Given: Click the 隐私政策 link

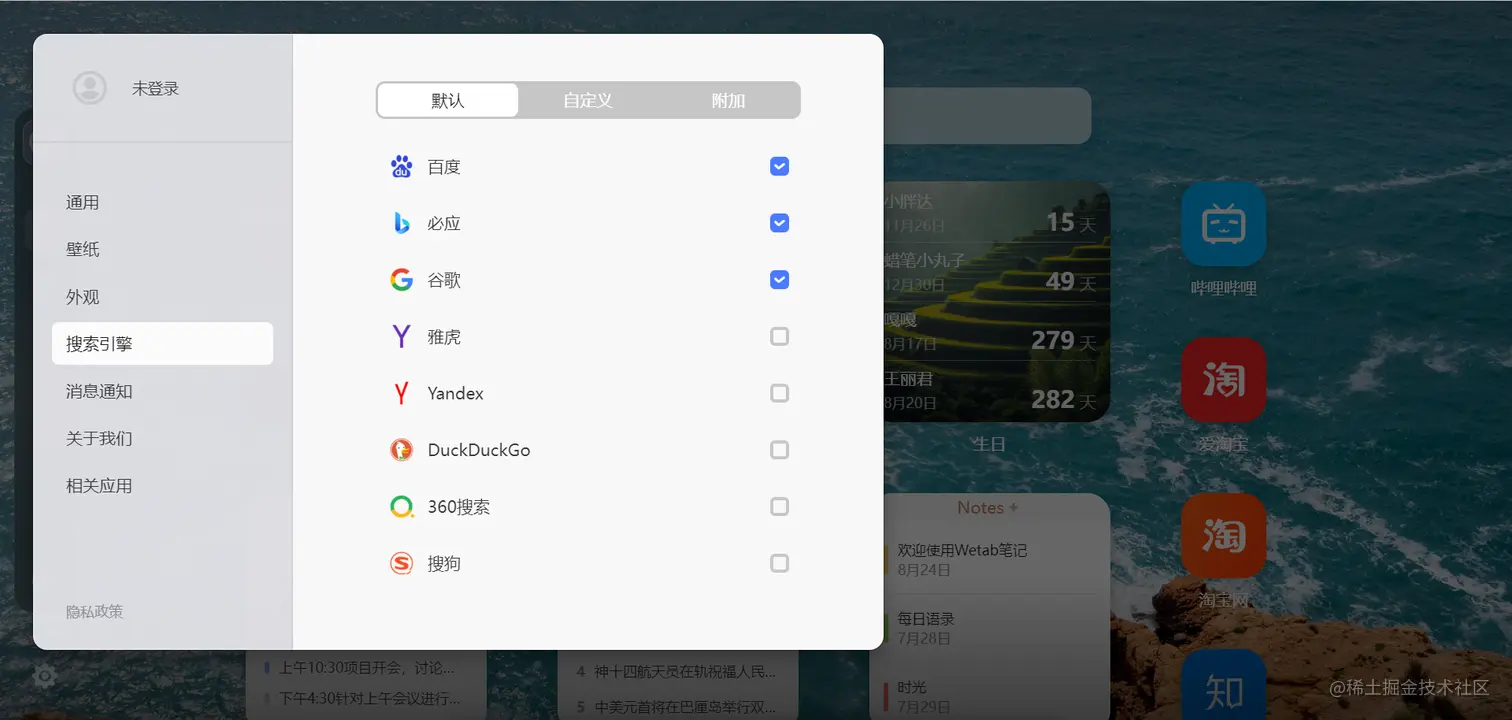Looking at the screenshot, I should (95, 611).
